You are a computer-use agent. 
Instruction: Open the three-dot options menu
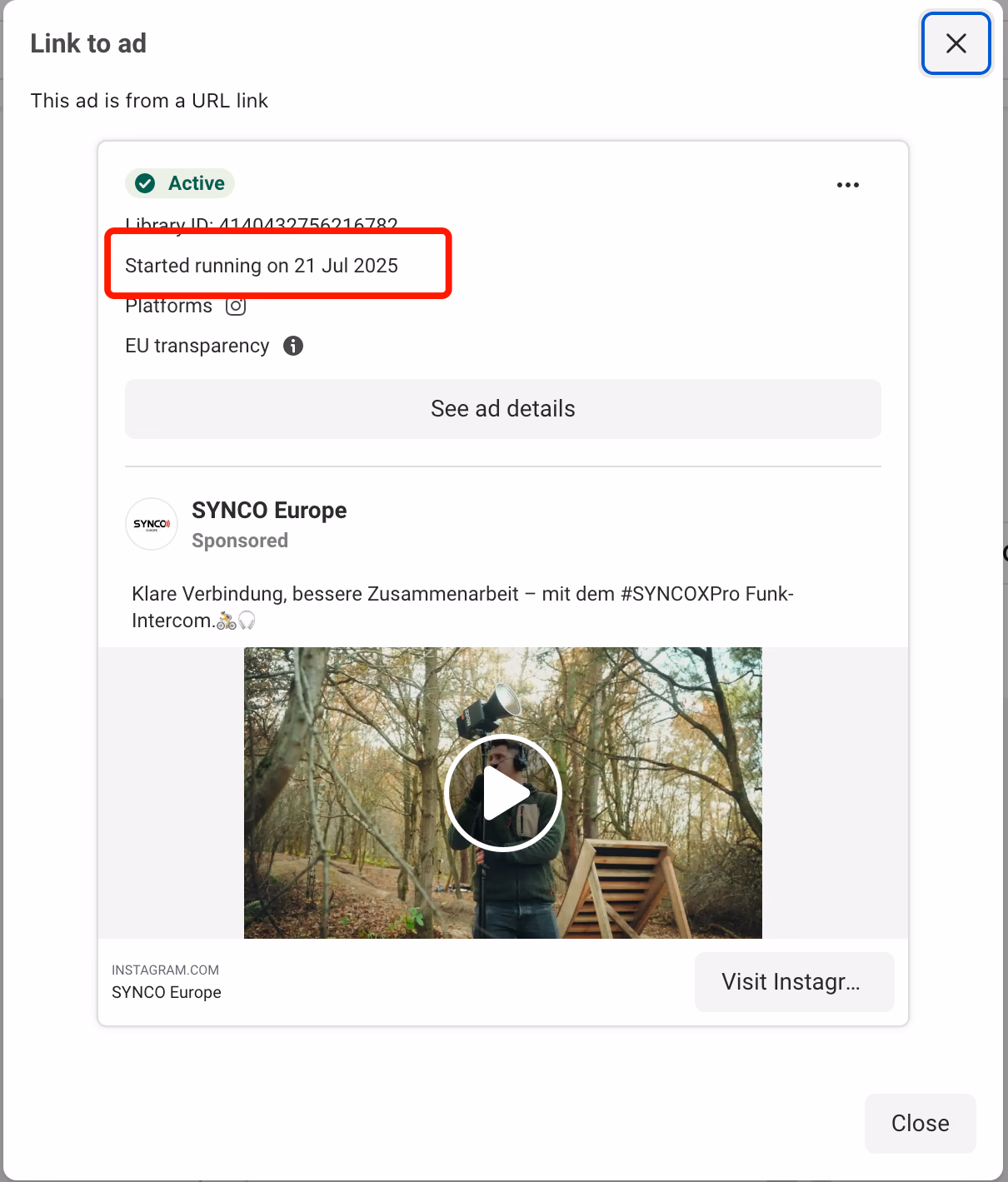tap(847, 184)
